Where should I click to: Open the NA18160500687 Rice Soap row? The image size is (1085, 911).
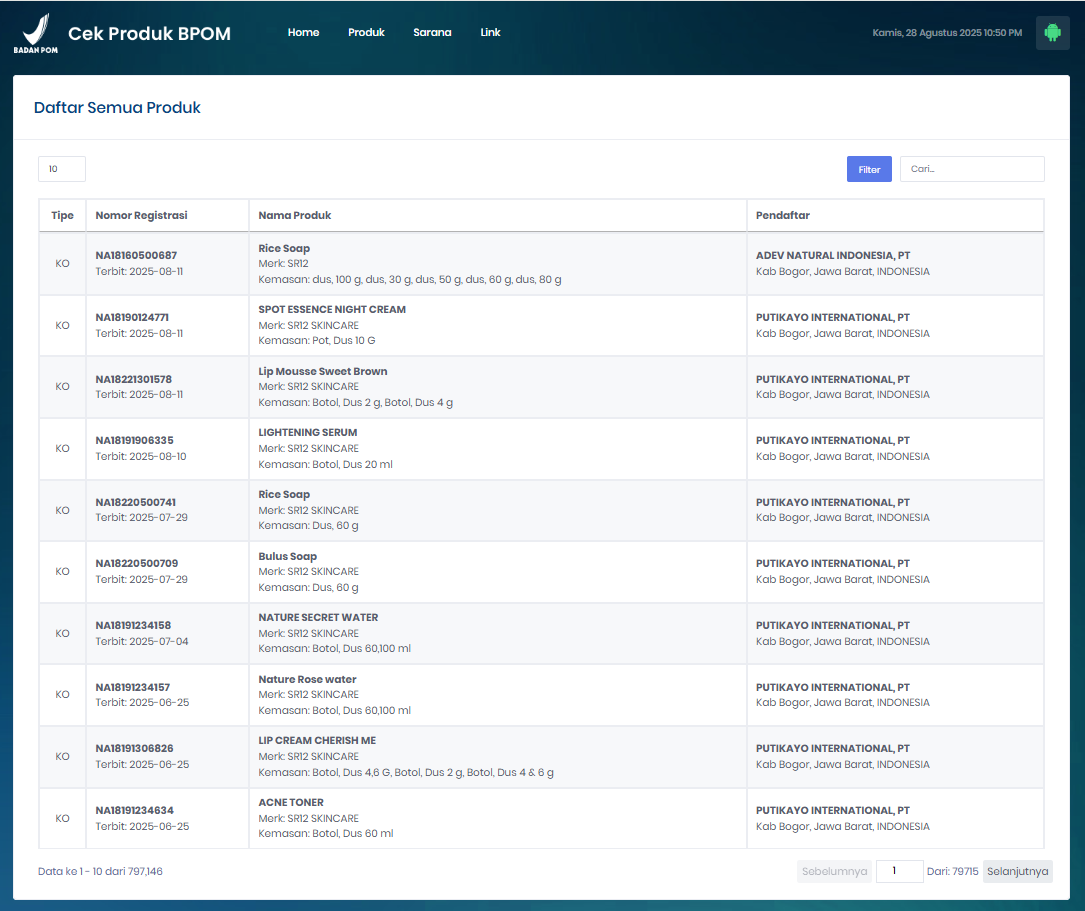click(136, 256)
